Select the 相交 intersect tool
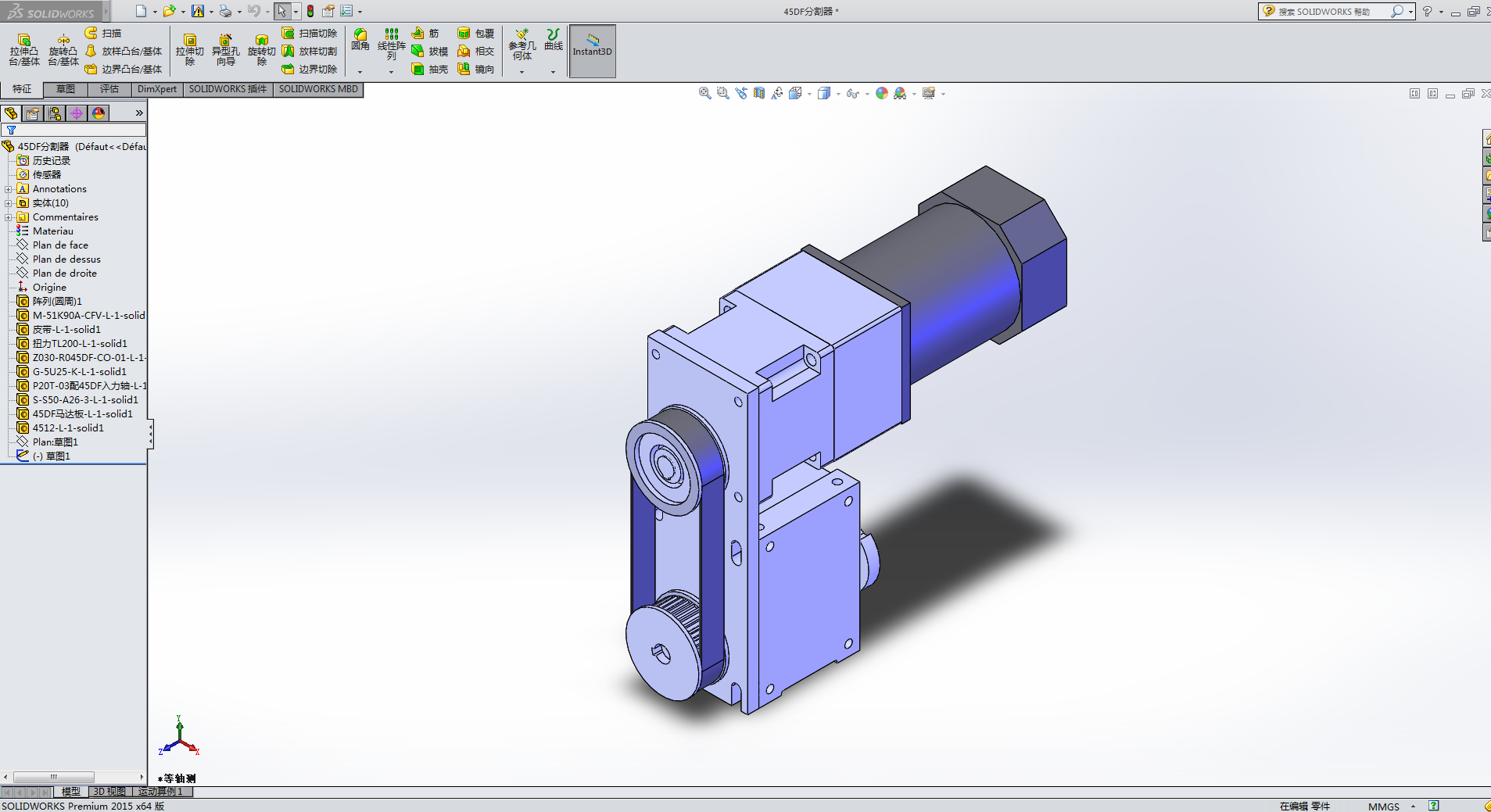The height and width of the screenshot is (812, 1491). click(x=476, y=51)
